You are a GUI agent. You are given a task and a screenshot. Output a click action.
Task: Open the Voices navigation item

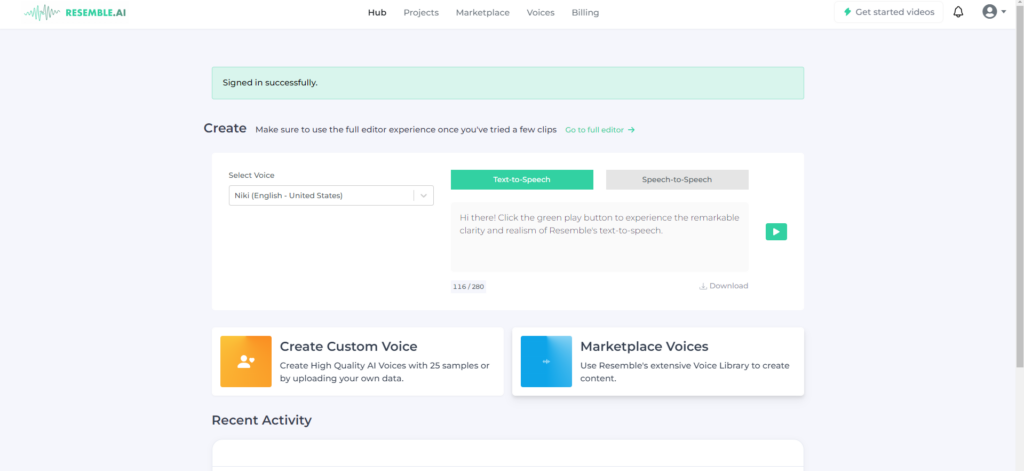[x=540, y=13]
